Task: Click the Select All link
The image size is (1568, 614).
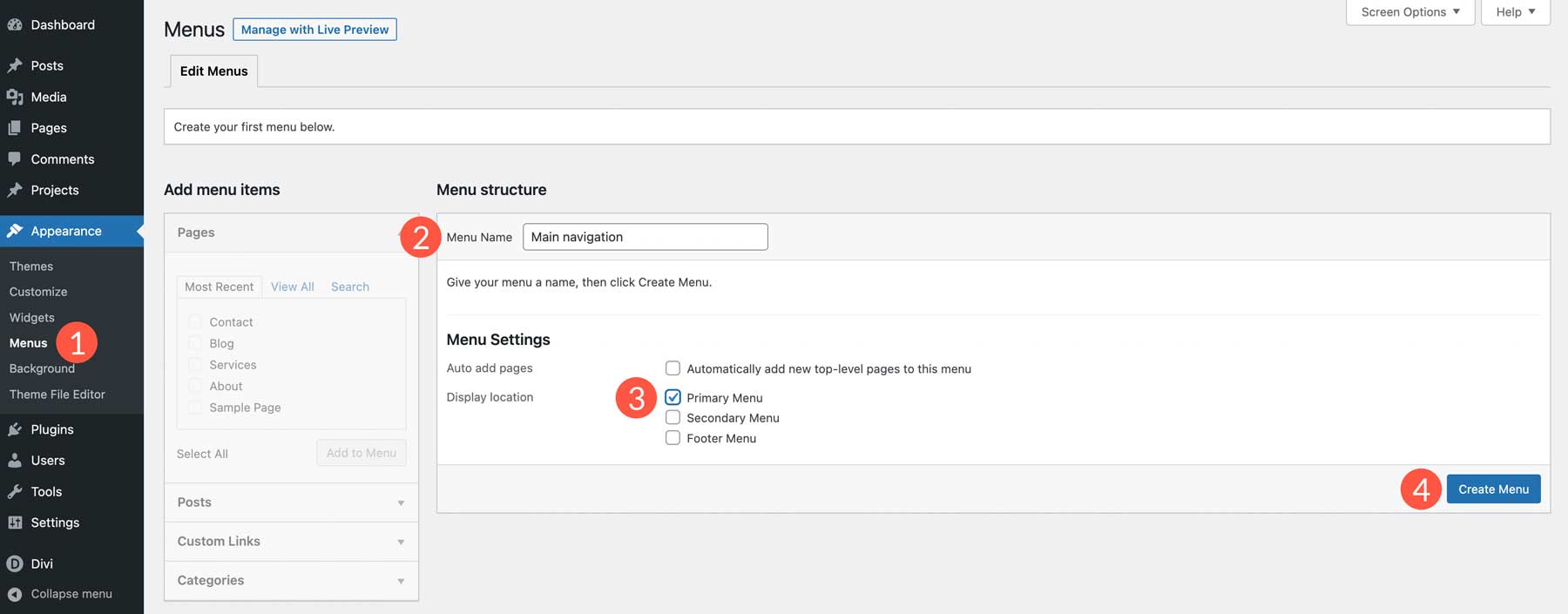Action: [202, 454]
